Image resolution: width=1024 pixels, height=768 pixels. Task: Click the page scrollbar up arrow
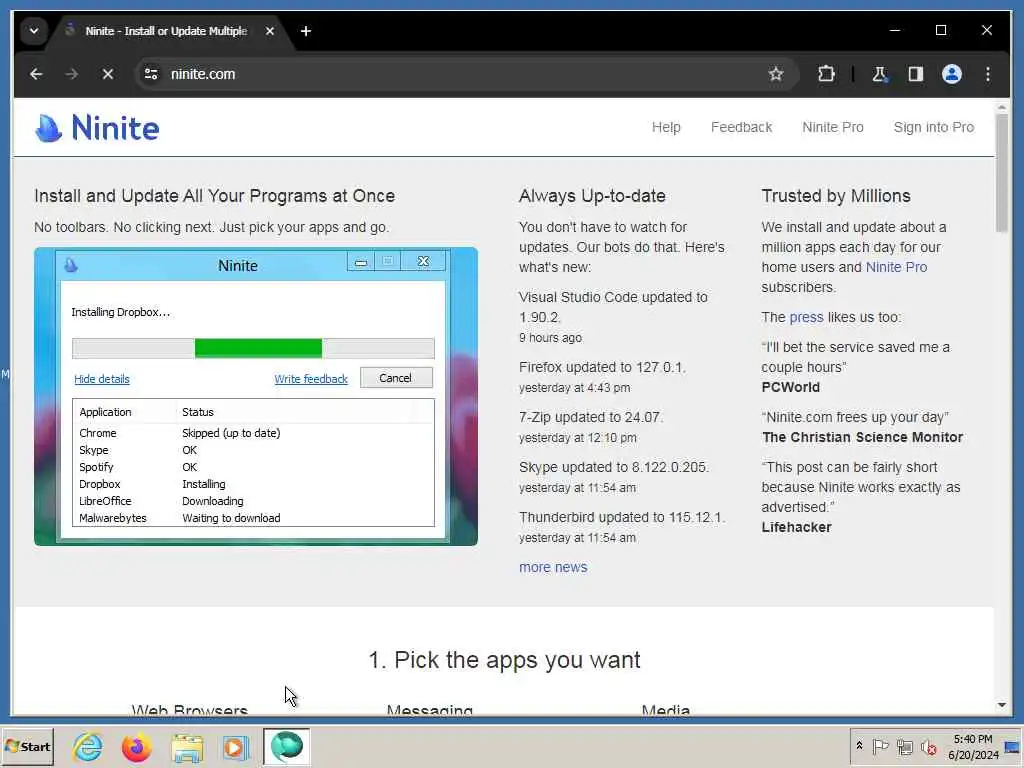(1002, 106)
